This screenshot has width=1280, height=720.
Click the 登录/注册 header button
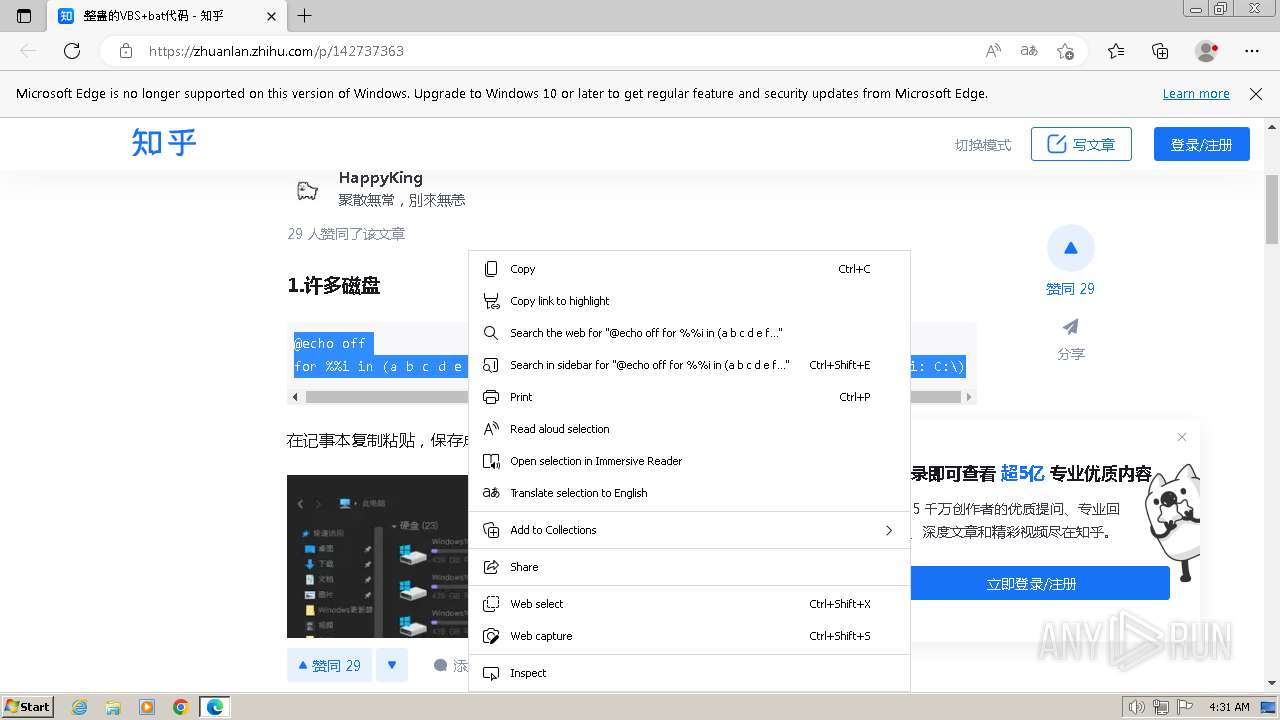[x=1201, y=144]
